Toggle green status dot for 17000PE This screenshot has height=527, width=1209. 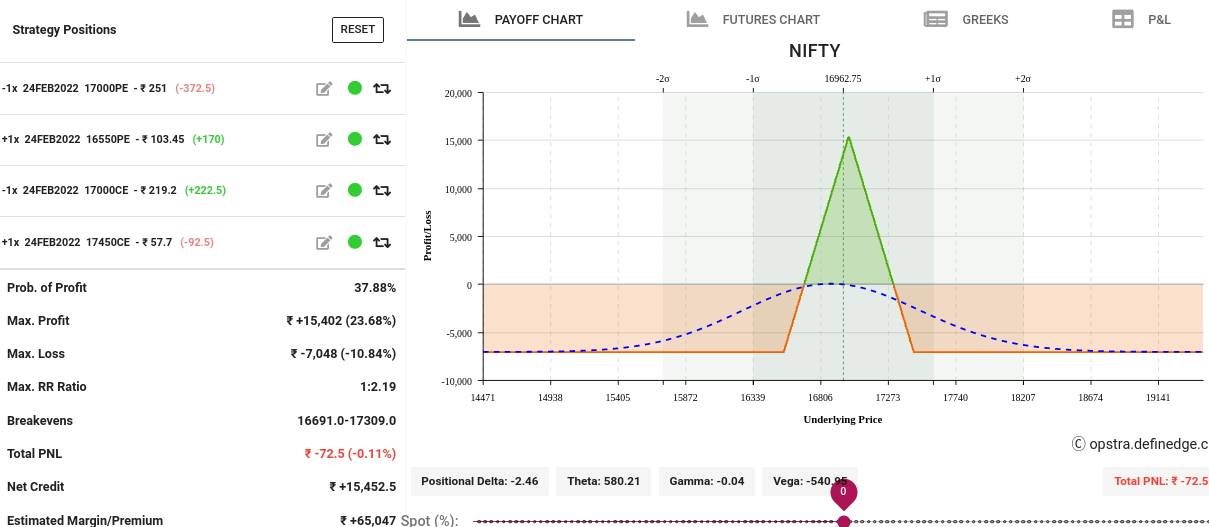pyautogui.click(x=354, y=88)
